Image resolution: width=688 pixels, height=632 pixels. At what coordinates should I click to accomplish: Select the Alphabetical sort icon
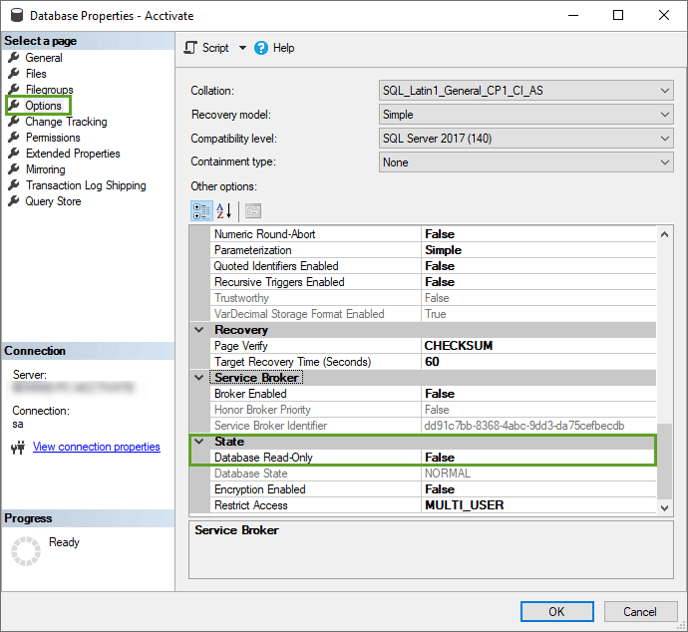(x=224, y=211)
